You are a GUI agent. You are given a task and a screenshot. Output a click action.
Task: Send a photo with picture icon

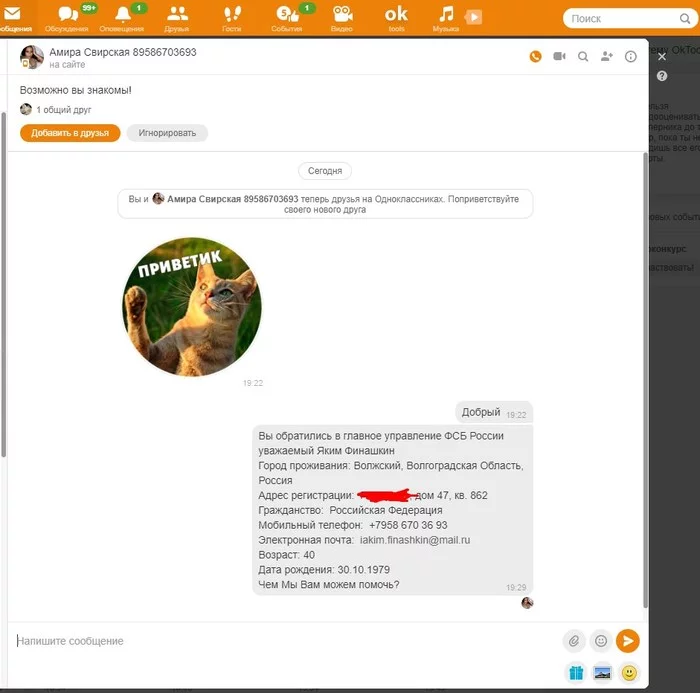tap(602, 672)
